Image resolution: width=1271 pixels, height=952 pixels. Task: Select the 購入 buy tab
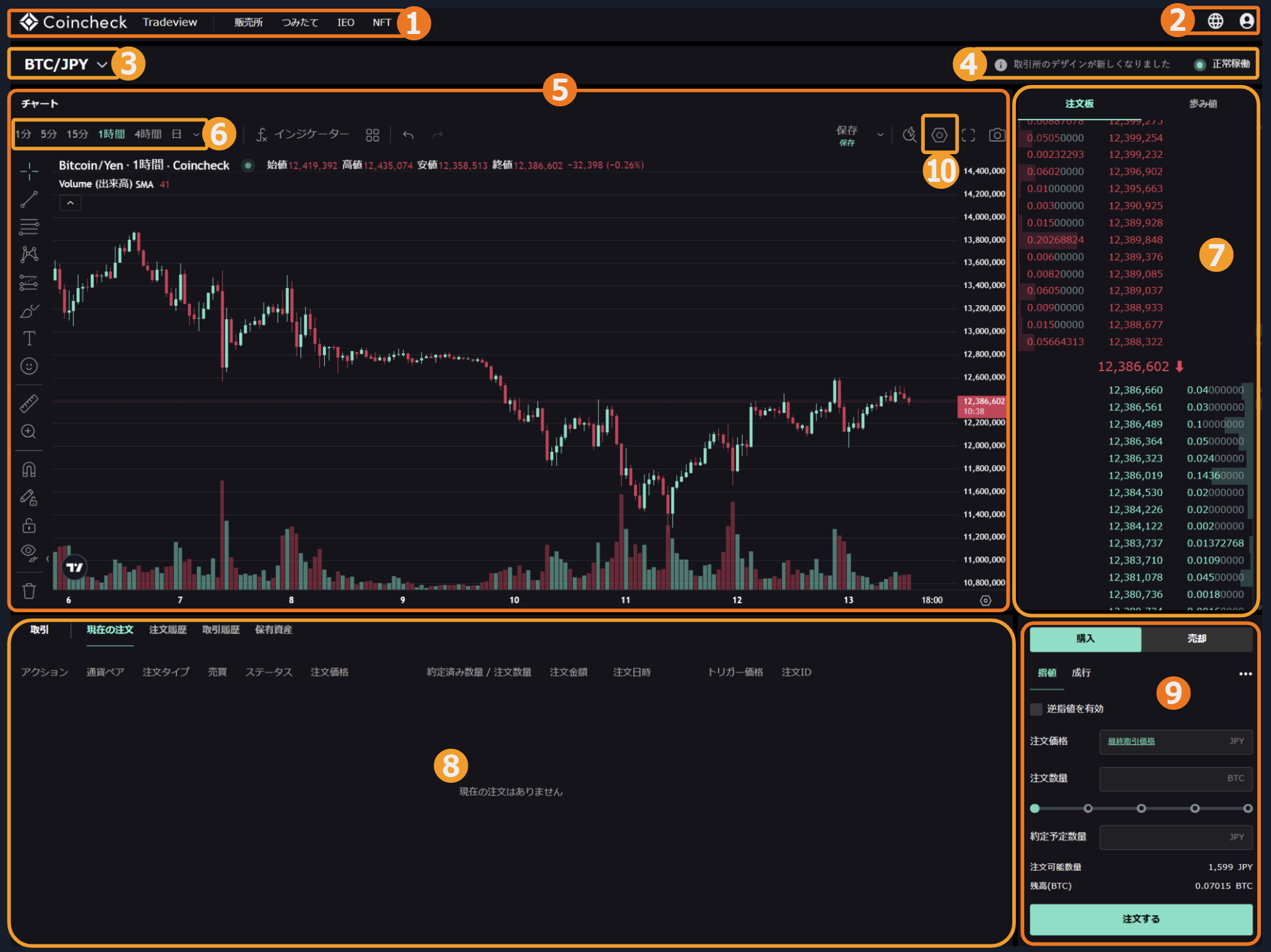pos(1085,639)
